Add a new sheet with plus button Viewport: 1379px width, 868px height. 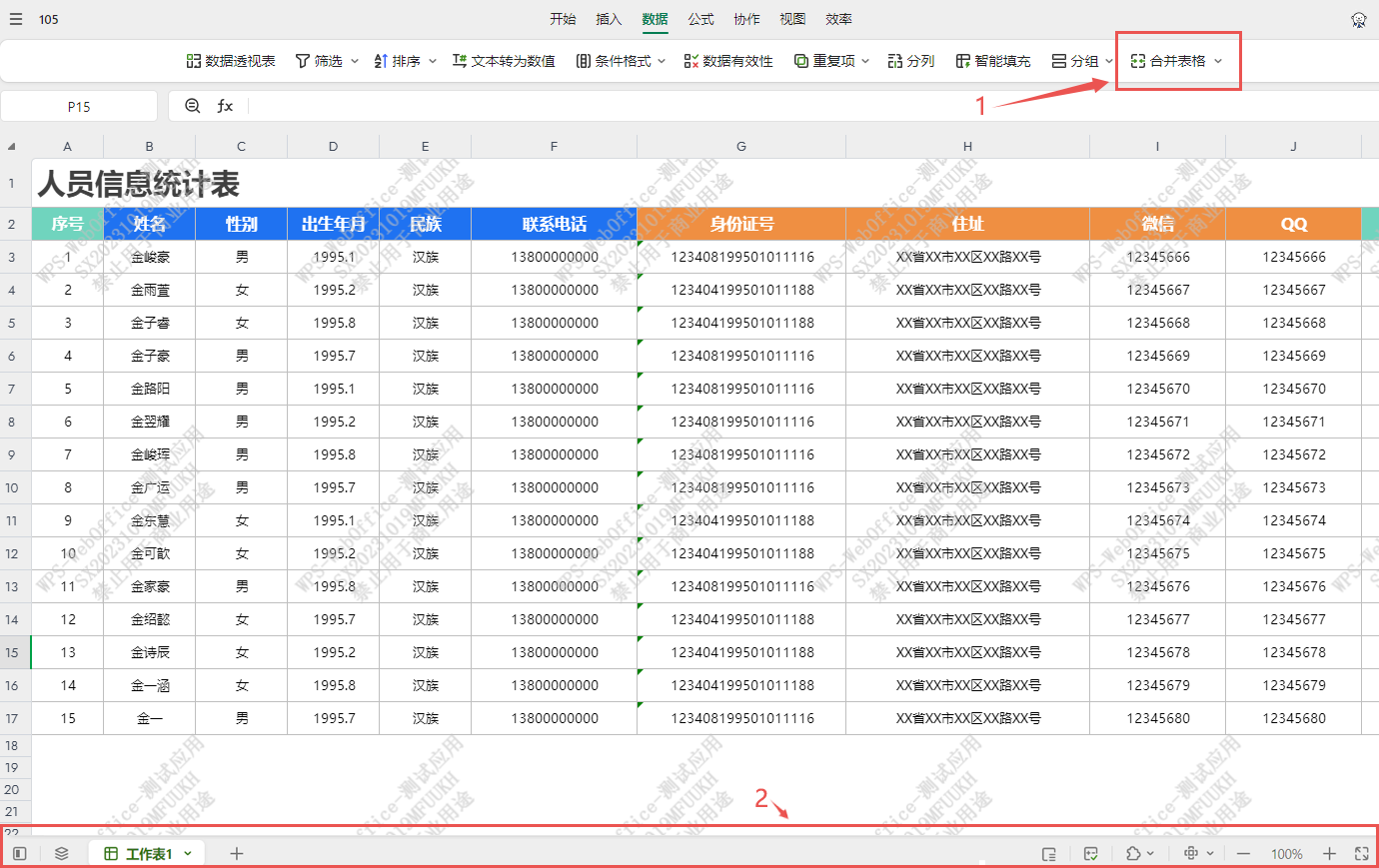pyautogui.click(x=237, y=854)
